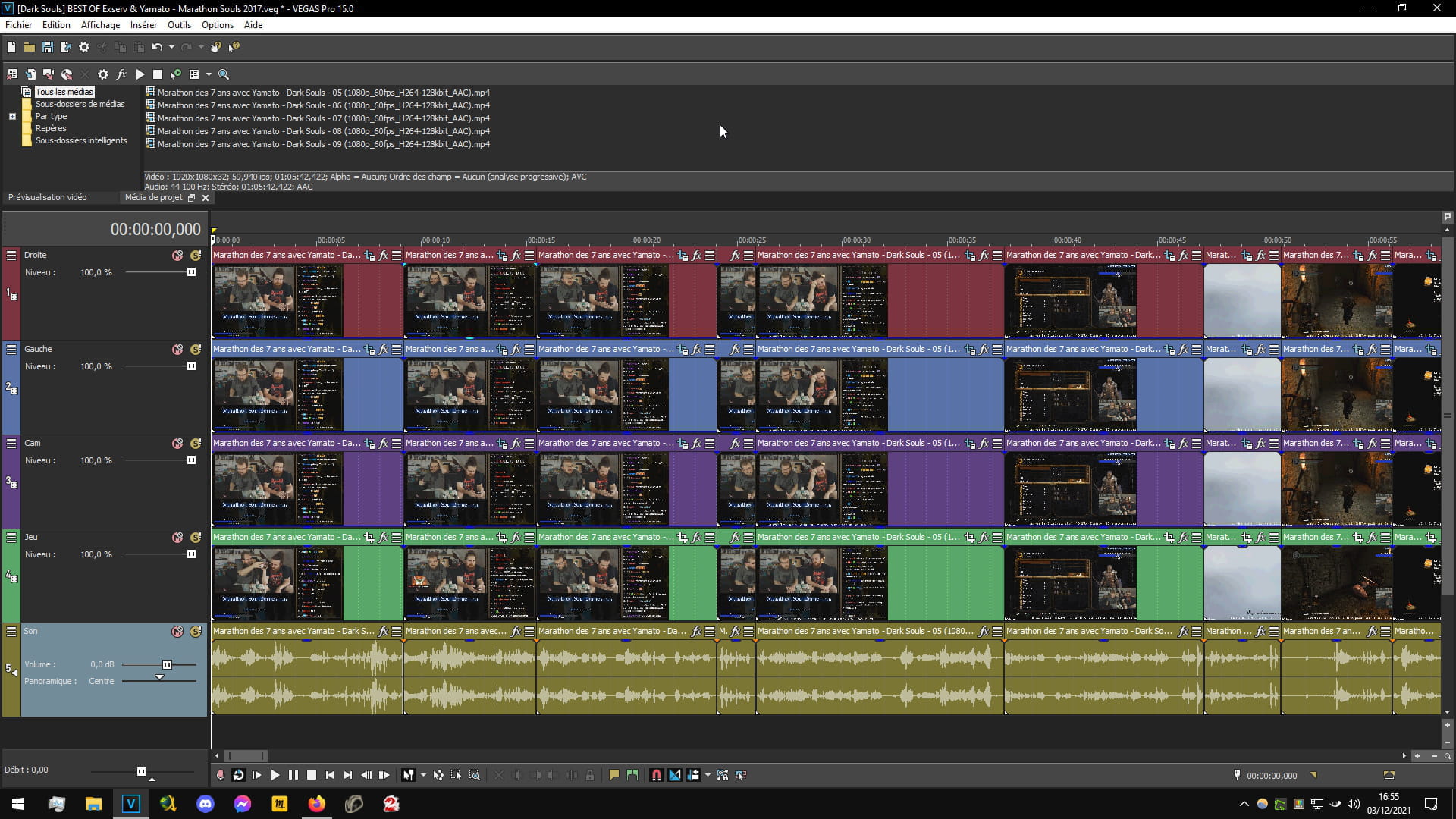The width and height of the screenshot is (1456, 819).
Task: Open the media Views dropdown arrow
Action: pos(209,74)
